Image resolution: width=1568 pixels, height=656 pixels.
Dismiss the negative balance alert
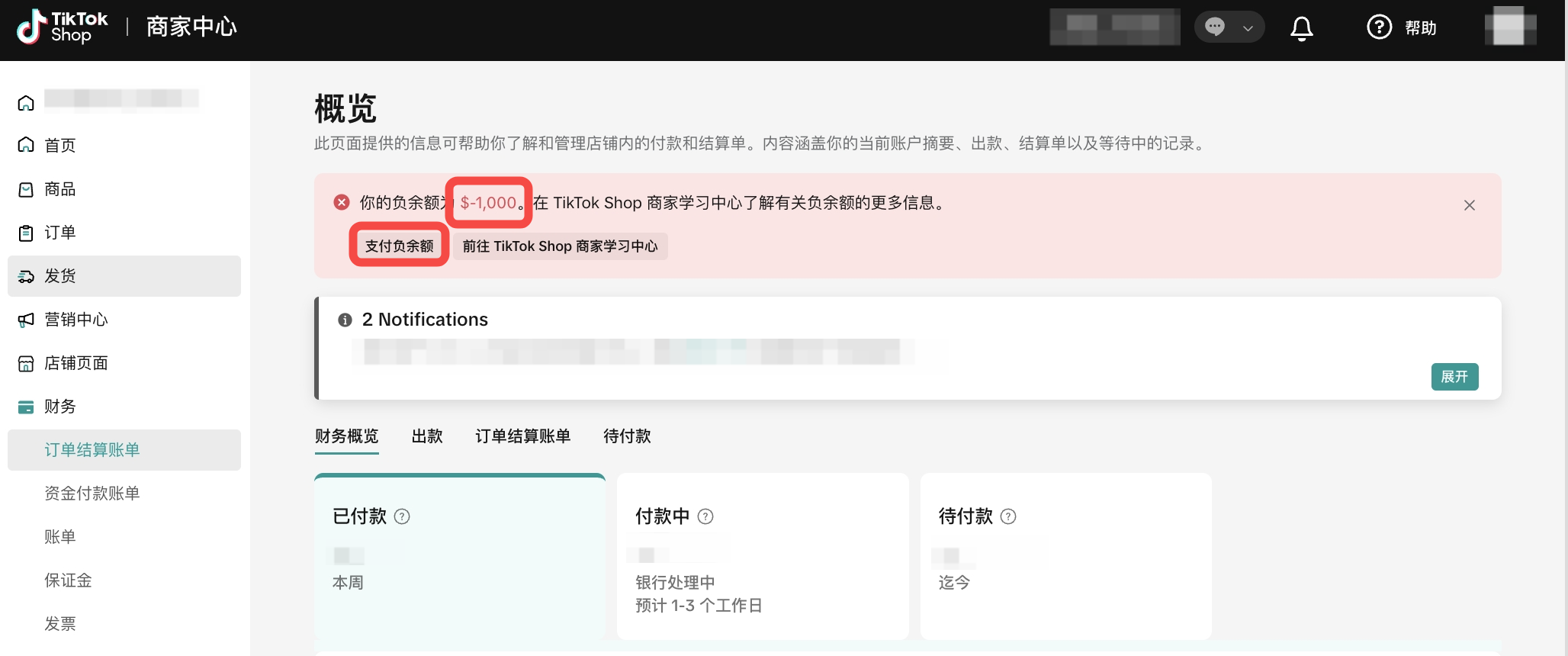tap(1469, 205)
